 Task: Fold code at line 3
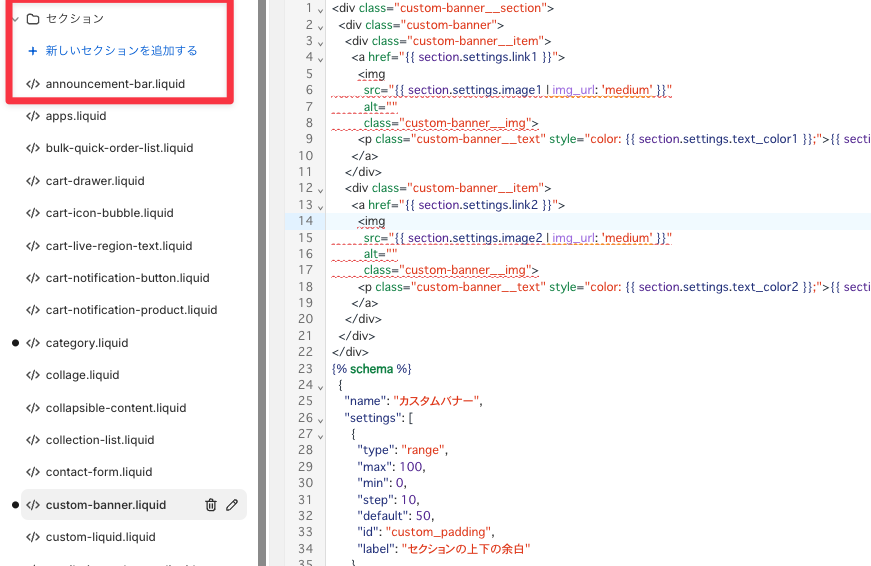click(x=321, y=43)
